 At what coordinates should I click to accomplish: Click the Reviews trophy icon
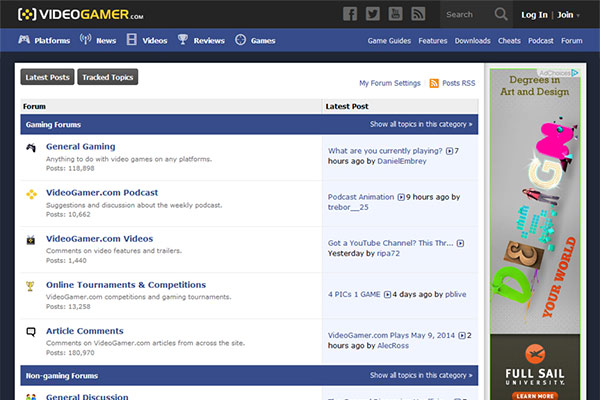coord(183,39)
